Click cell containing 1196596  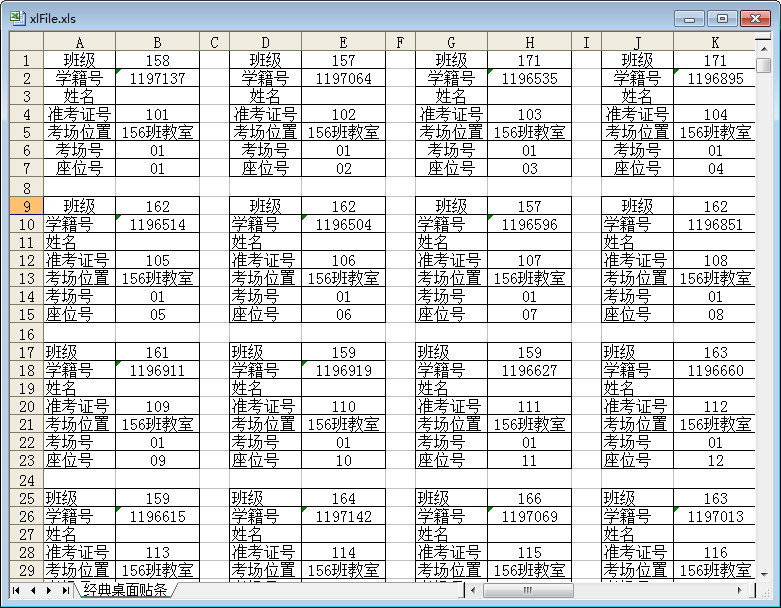(529, 225)
